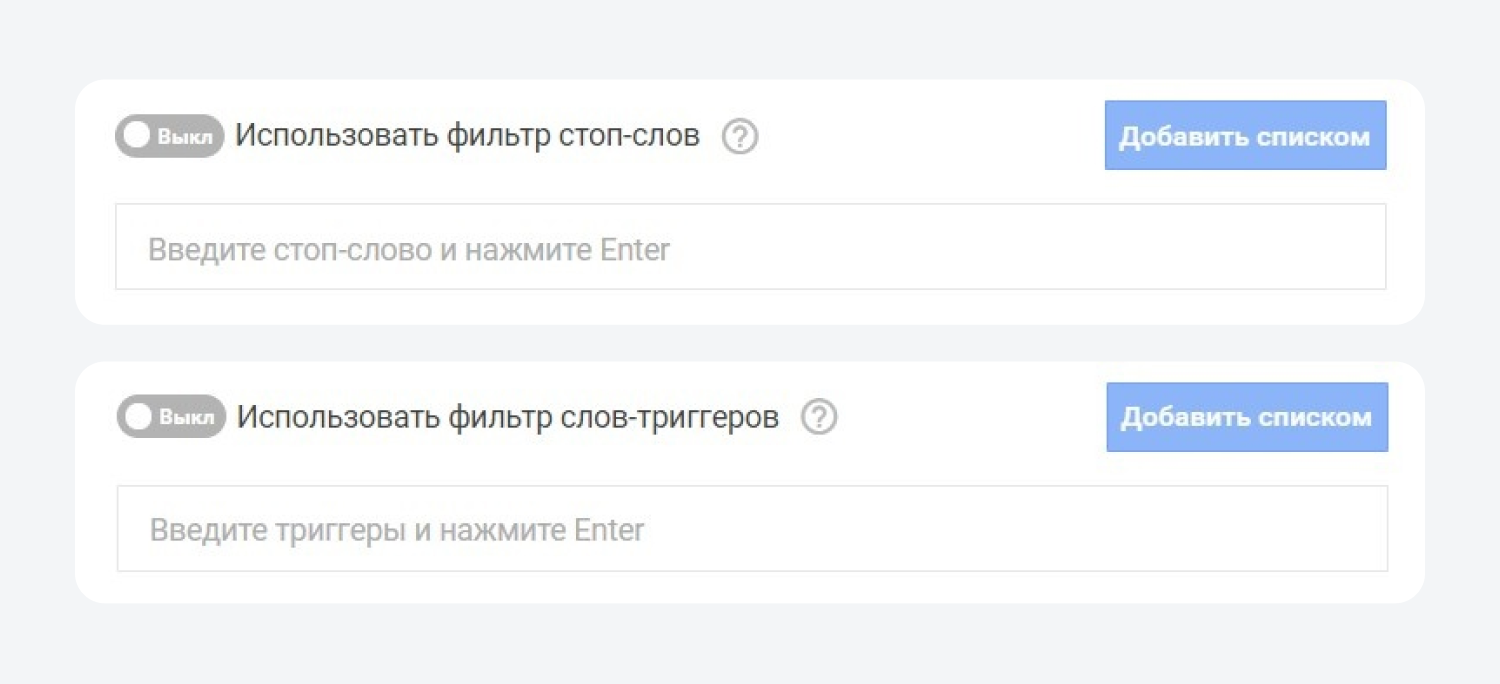
Task: Click question mark beside 'Использовать фильтр стоп-слов'
Action: pos(740,136)
